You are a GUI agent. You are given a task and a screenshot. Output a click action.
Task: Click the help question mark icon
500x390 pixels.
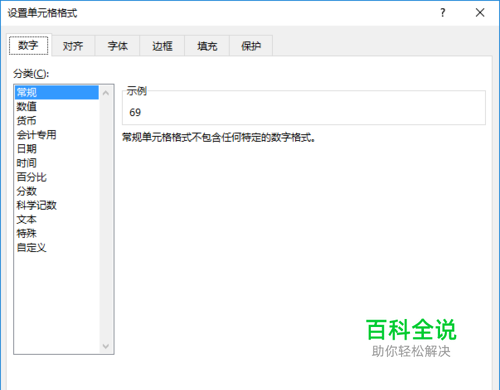(x=443, y=13)
